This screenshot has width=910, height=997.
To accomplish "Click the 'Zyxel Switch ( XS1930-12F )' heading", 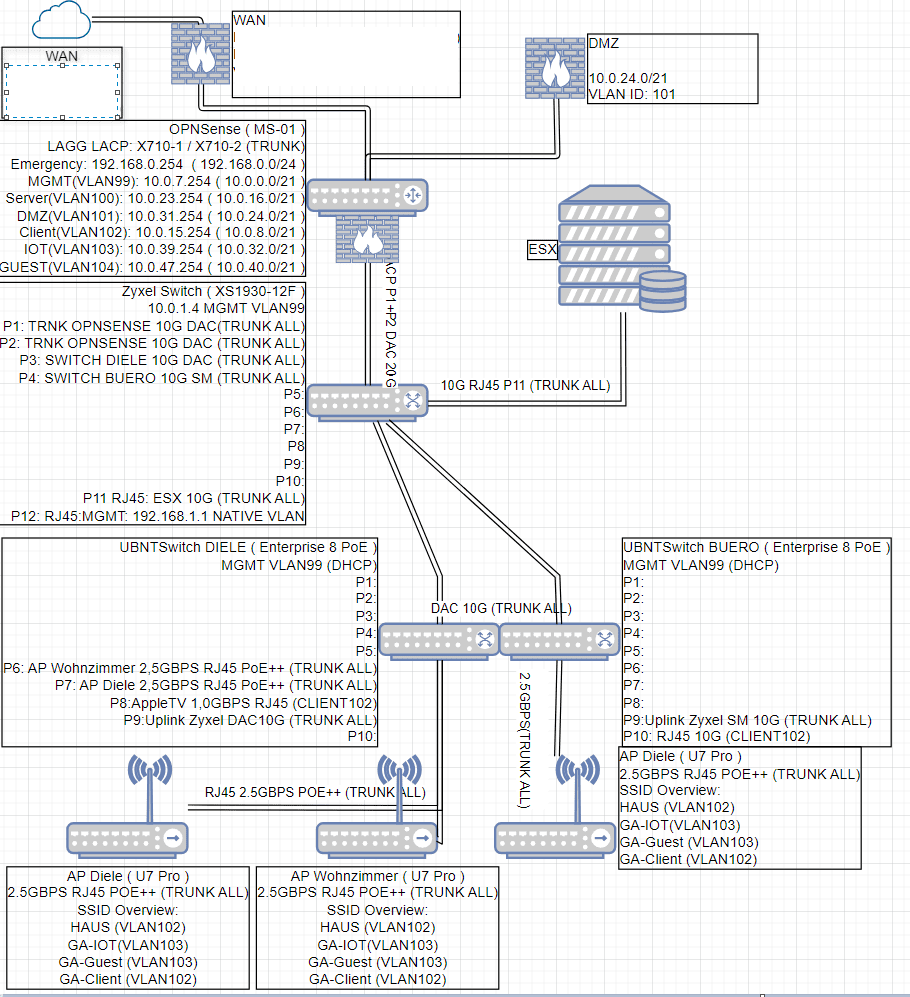I will tap(213, 291).
